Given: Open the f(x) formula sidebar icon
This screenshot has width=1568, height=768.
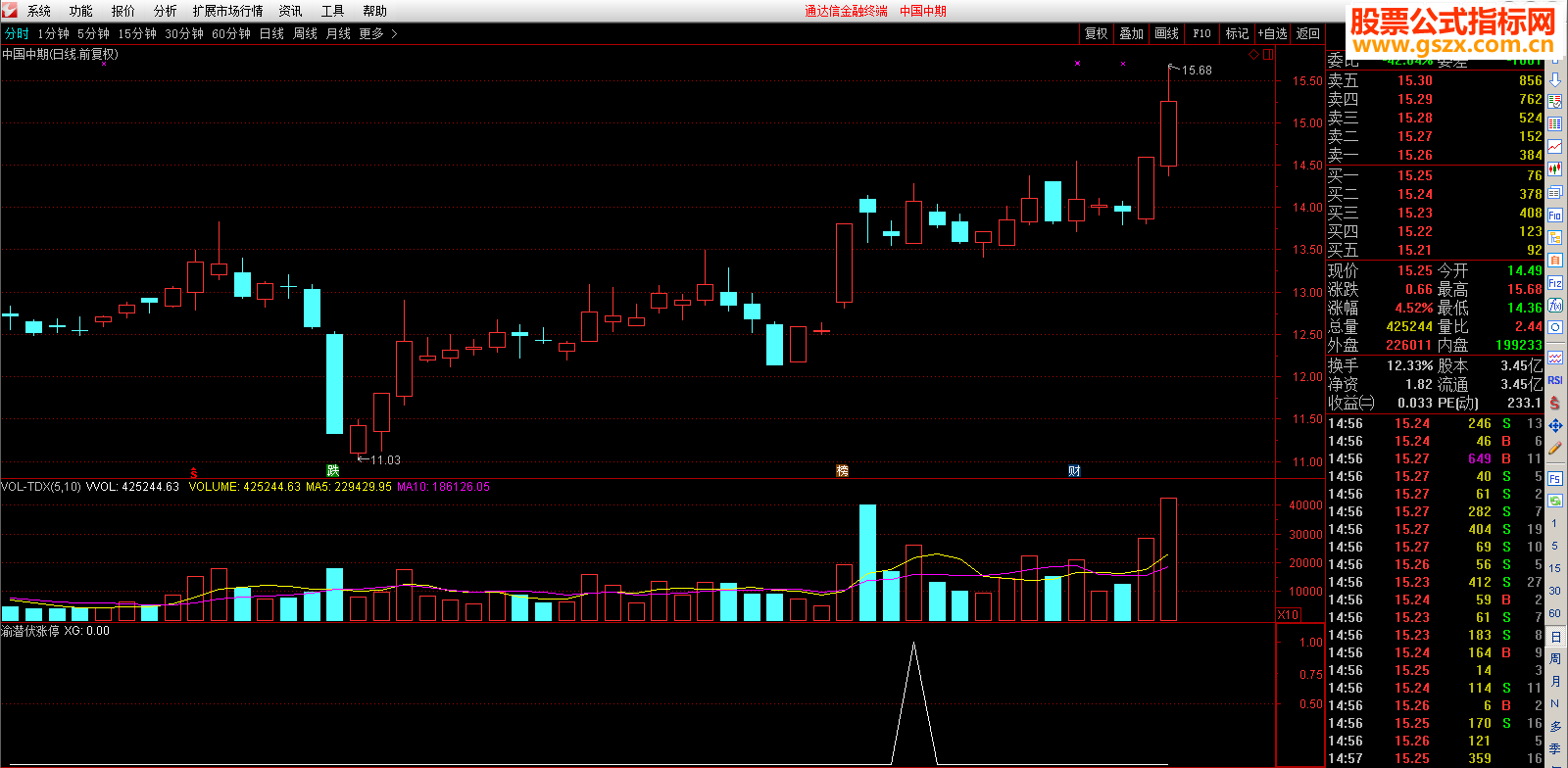Looking at the screenshot, I should 1555,306.
